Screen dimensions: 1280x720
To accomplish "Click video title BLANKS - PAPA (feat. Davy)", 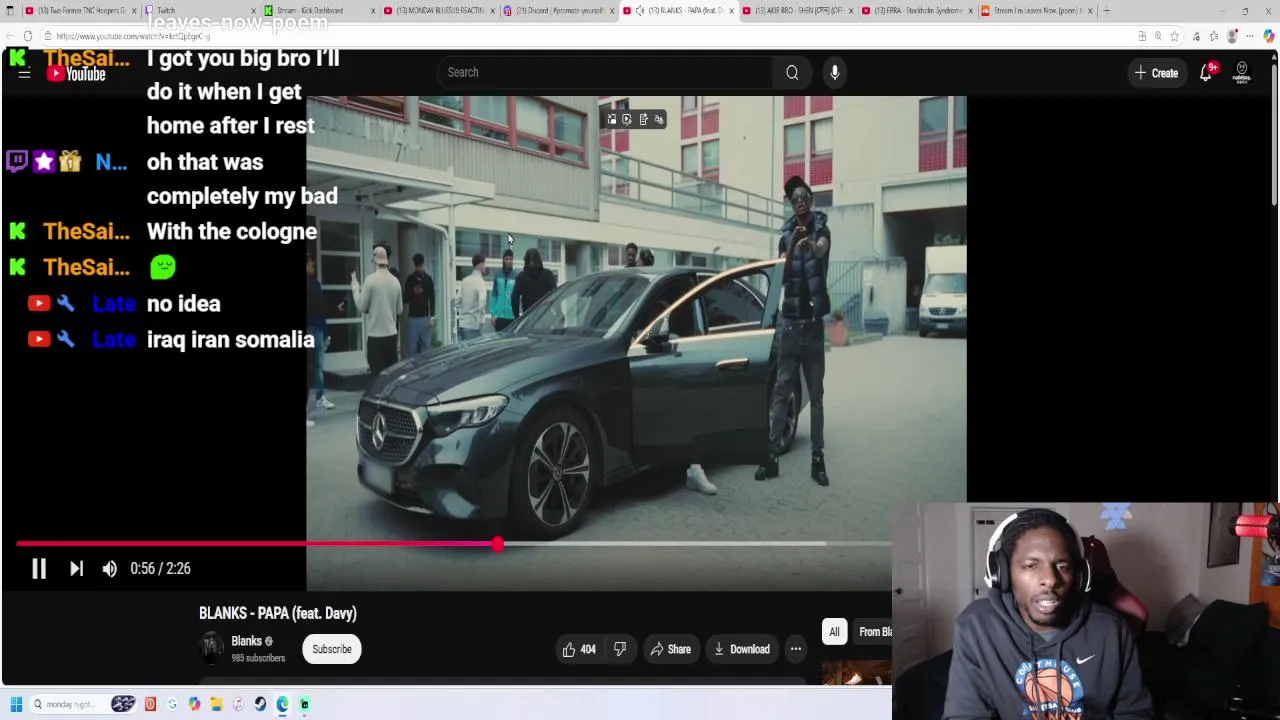I will coord(277,613).
